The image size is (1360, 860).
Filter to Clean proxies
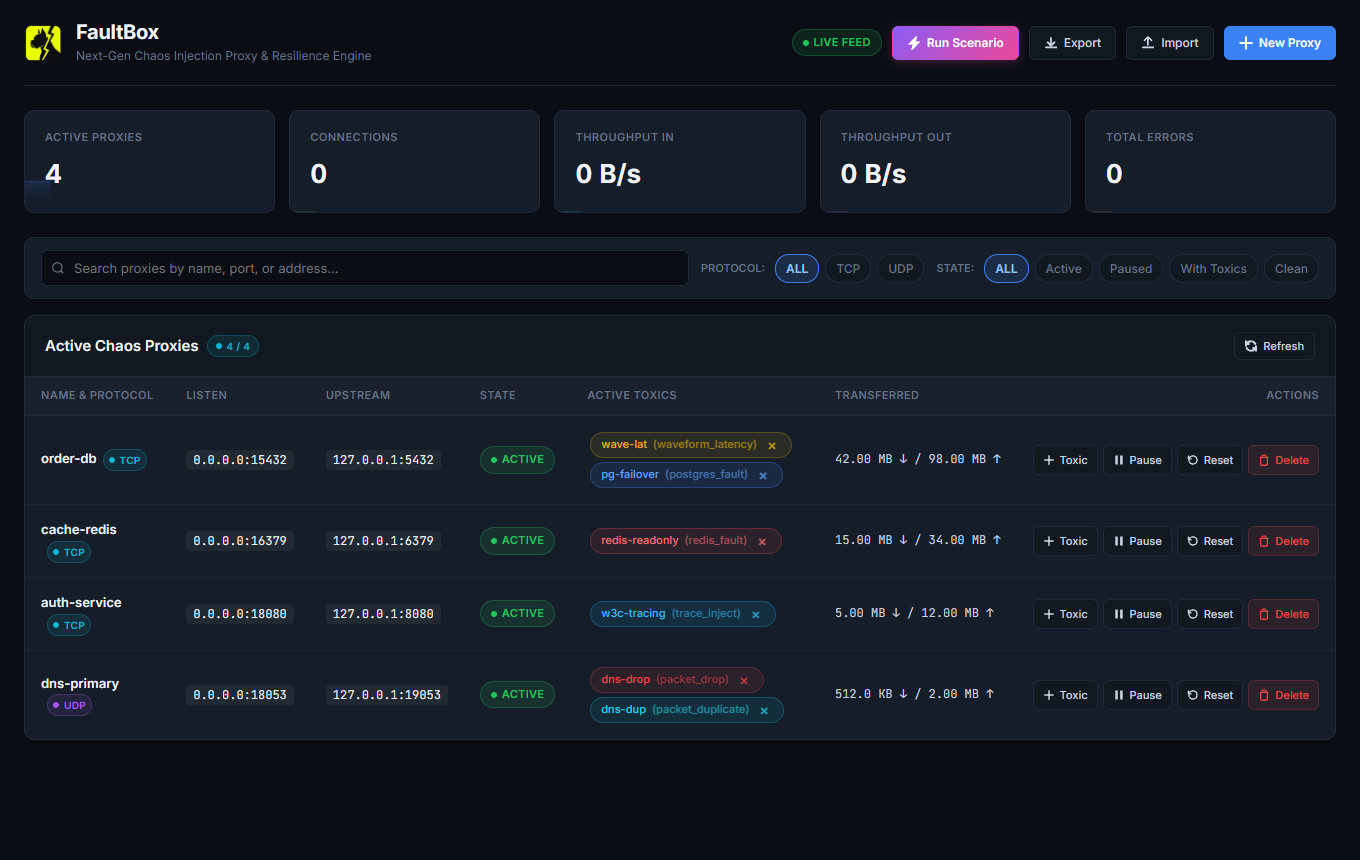[1291, 268]
